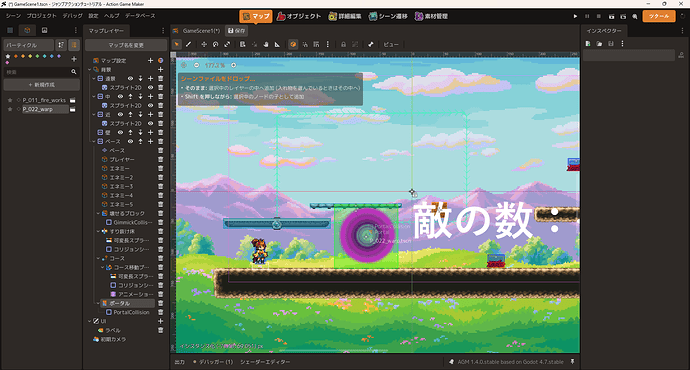Screen dimensions: 690x370
Task: Collapse the 遠景 layer
Action: [x=94, y=78]
